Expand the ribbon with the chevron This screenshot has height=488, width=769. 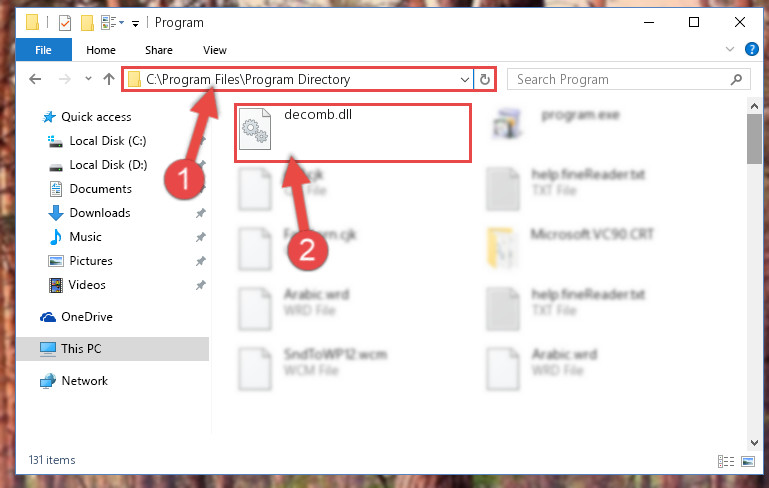tap(730, 49)
